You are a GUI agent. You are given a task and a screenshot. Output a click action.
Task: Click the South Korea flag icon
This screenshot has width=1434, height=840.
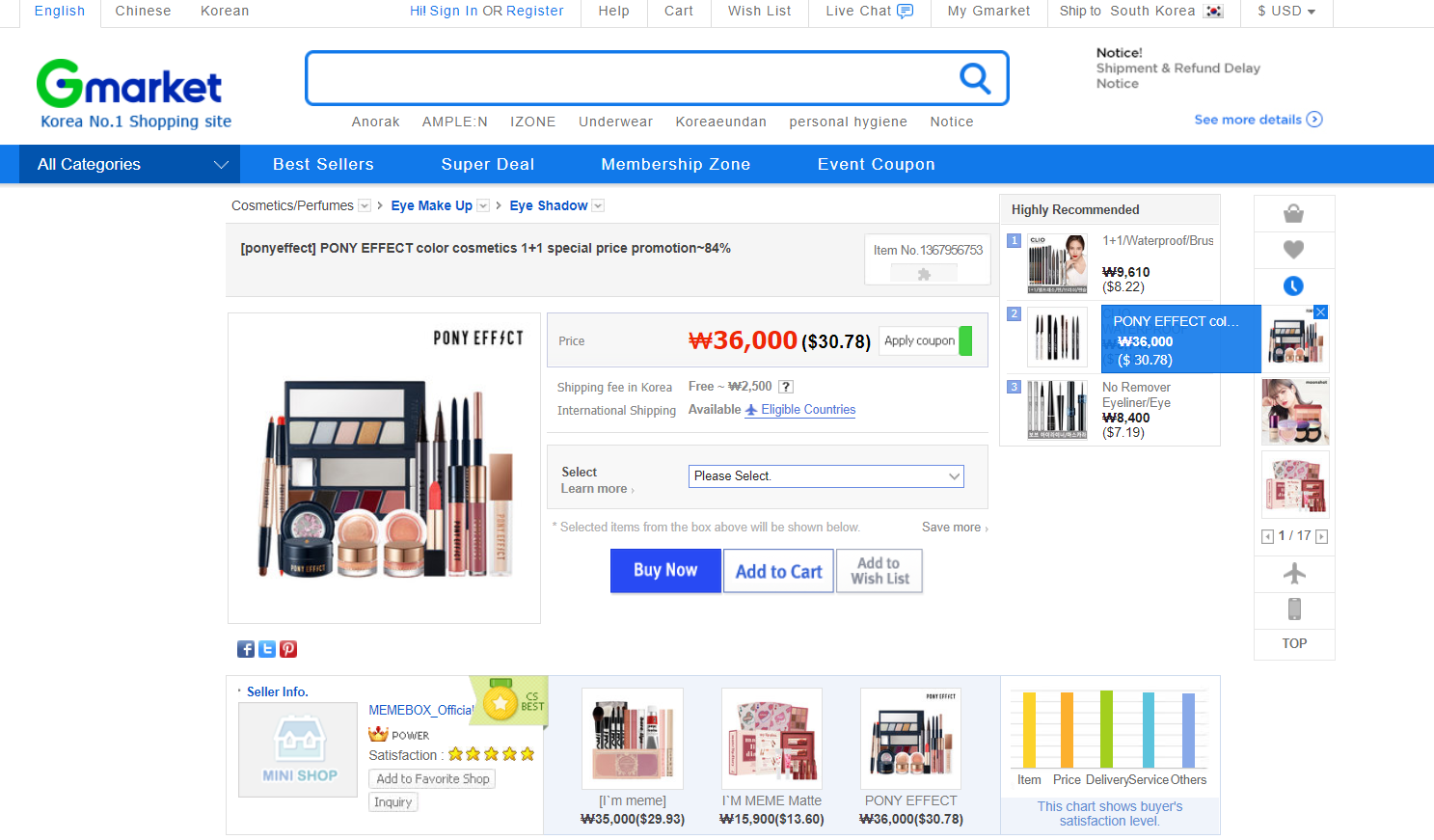(x=1213, y=12)
